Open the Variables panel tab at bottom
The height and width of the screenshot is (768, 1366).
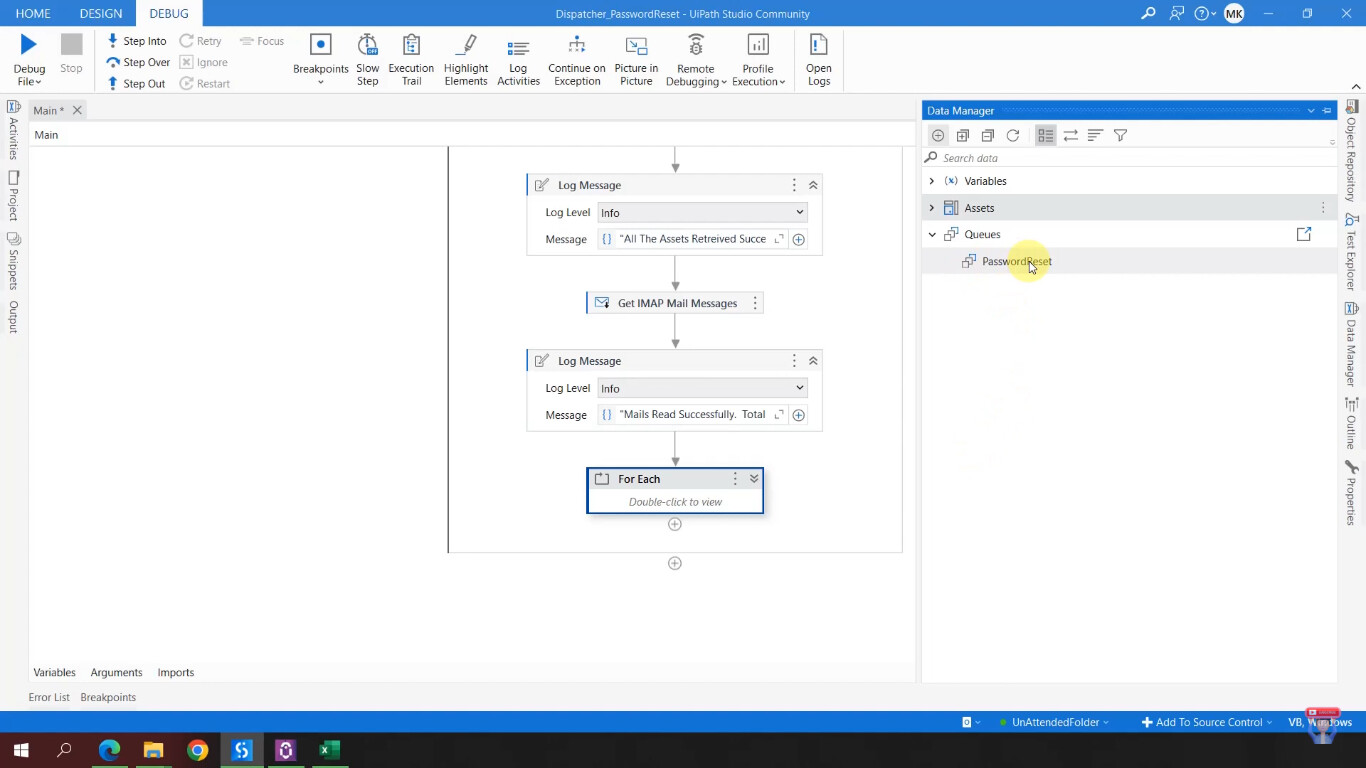54,672
